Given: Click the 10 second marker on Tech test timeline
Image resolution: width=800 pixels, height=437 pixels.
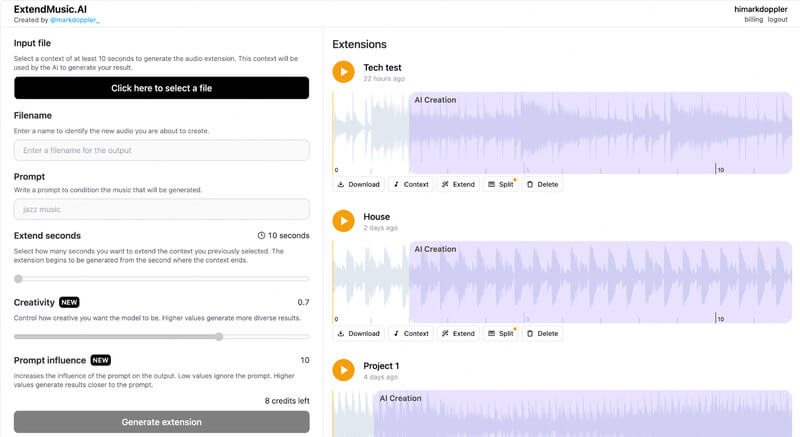Looking at the screenshot, I should 720,170.
